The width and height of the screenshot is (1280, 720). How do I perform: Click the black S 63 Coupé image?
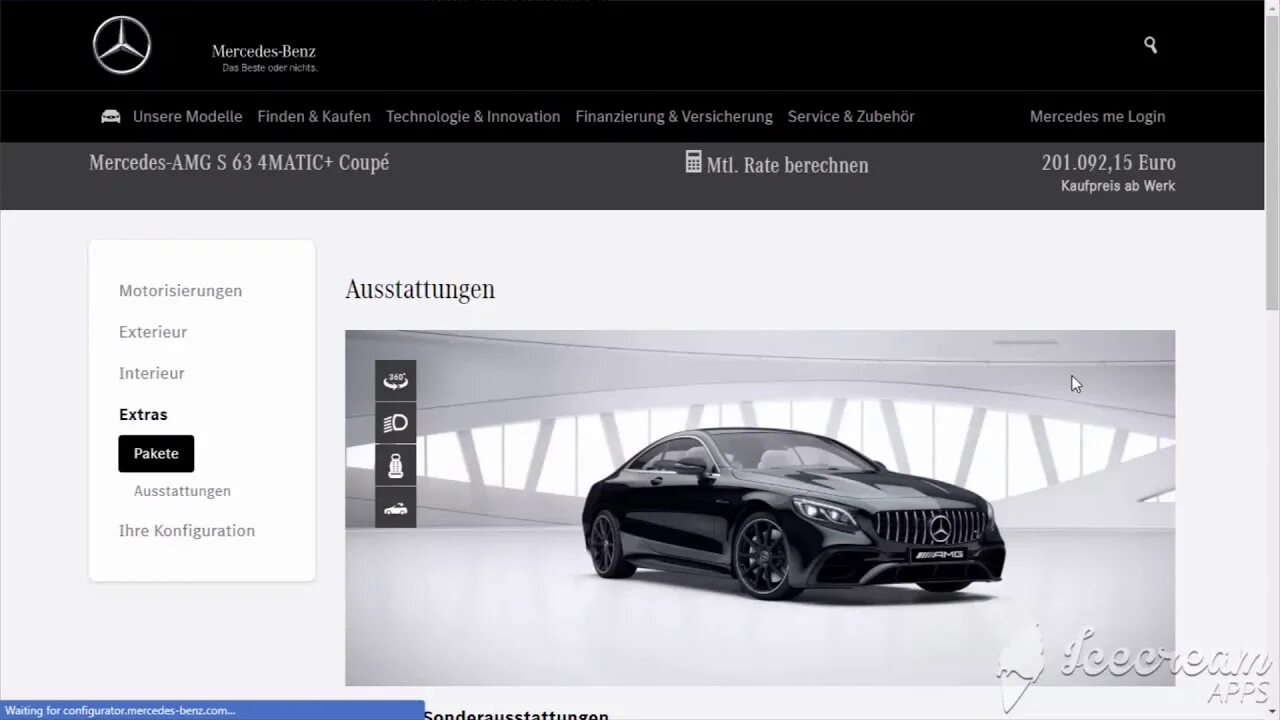click(x=794, y=514)
